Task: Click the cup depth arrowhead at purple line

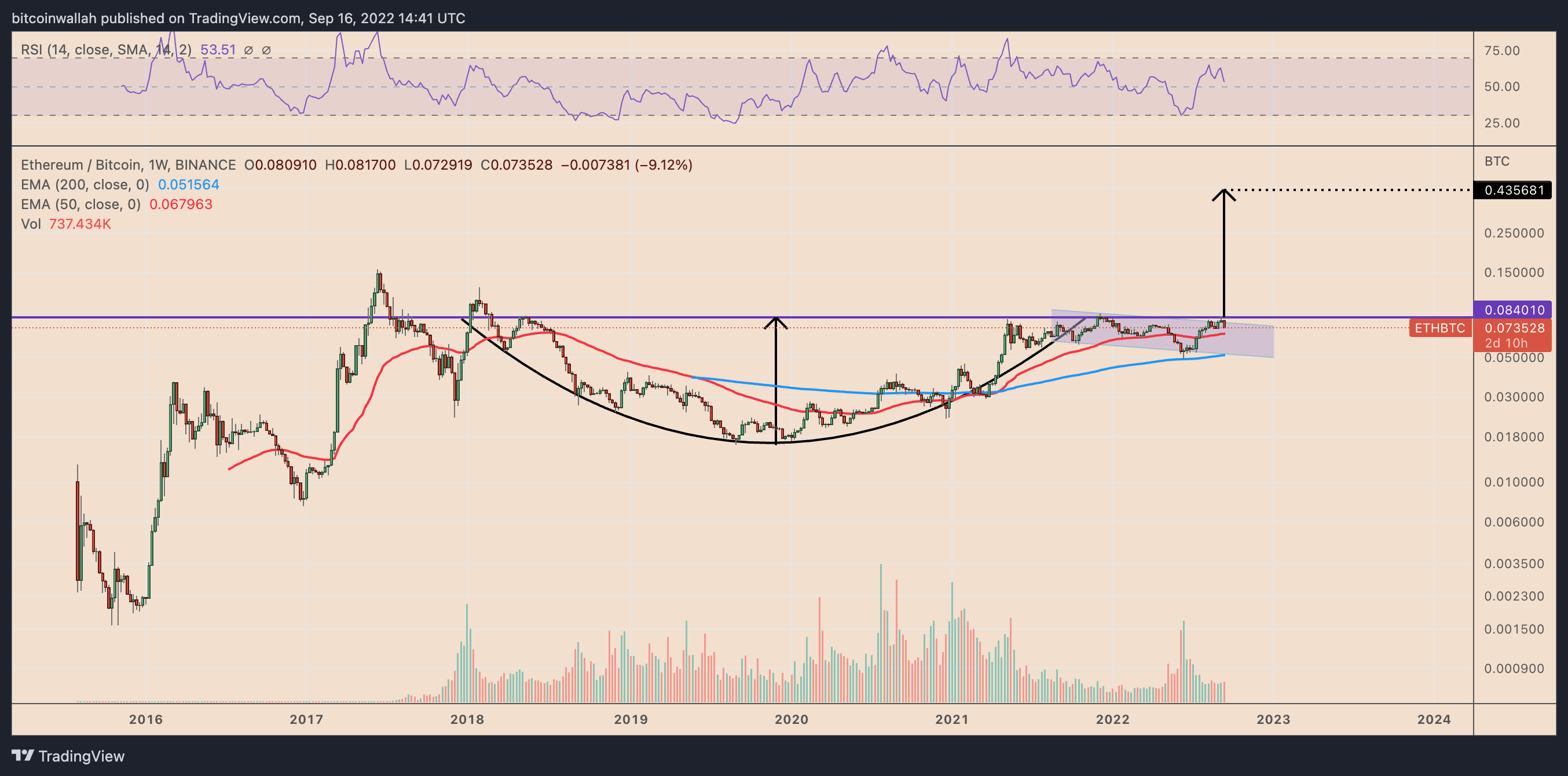Action: coord(775,321)
